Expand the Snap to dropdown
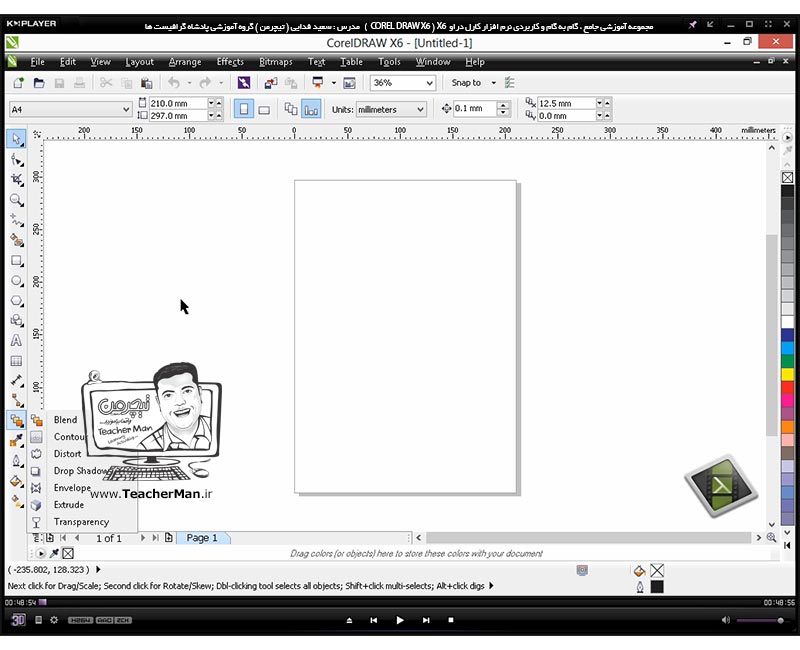This screenshot has height=650, width=800. [493, 83]
